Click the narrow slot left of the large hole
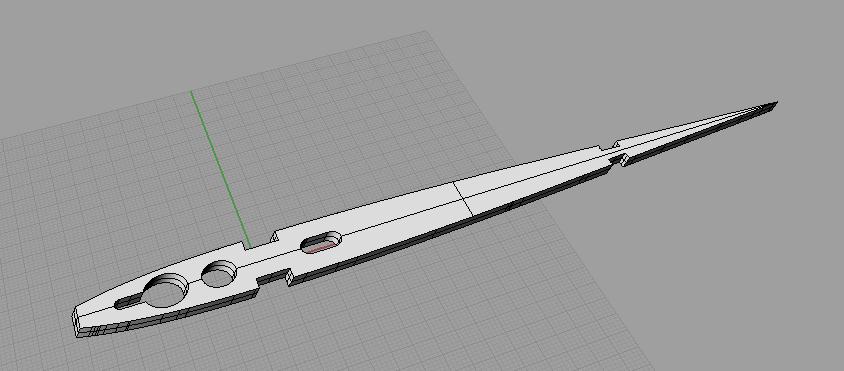Image resolution: width=844 pixels, height=371 pixels. [x=128, y=302]
